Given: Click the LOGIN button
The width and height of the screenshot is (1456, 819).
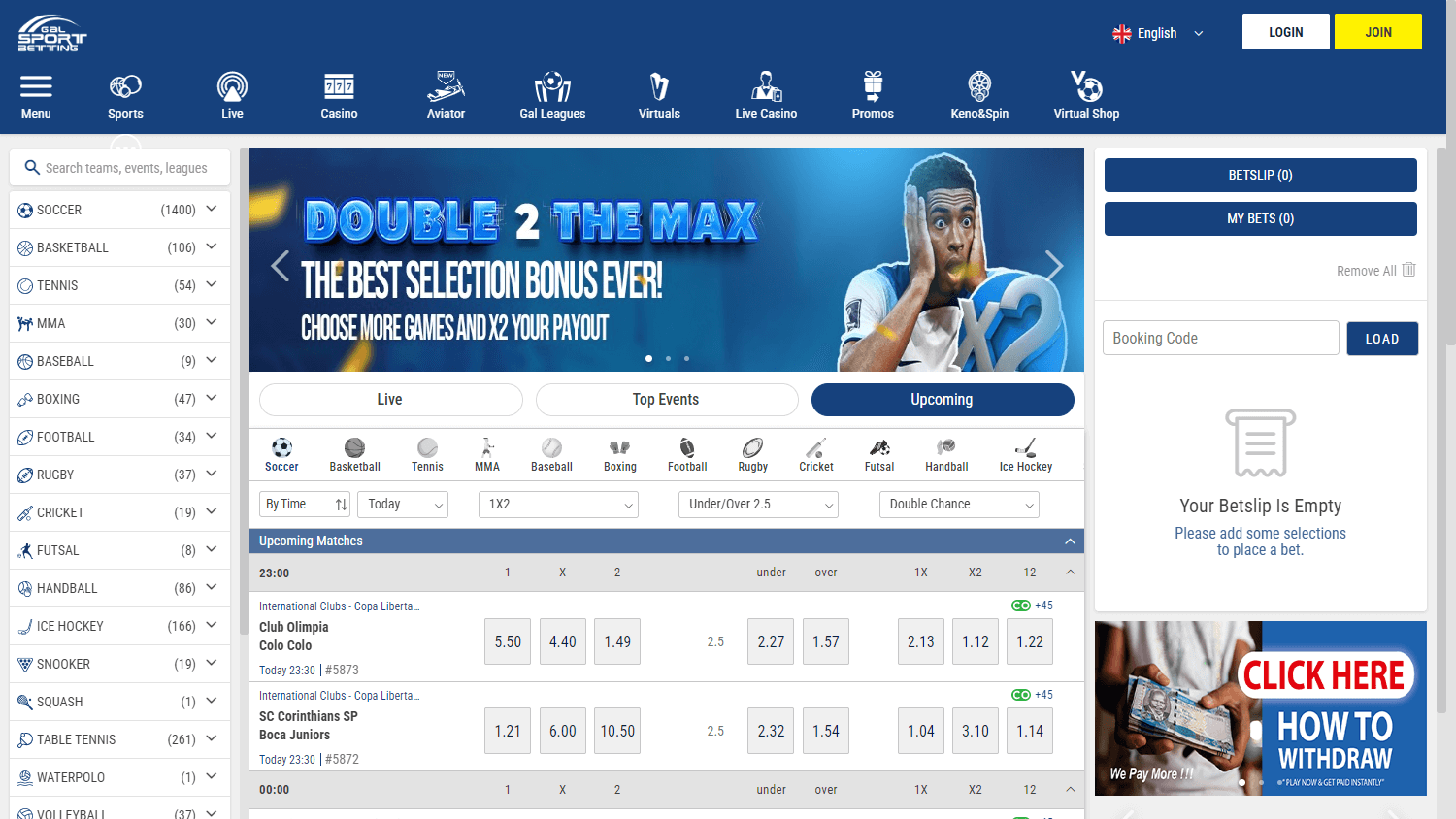Looking at the screenshot, I should [x=1286, y=32].
